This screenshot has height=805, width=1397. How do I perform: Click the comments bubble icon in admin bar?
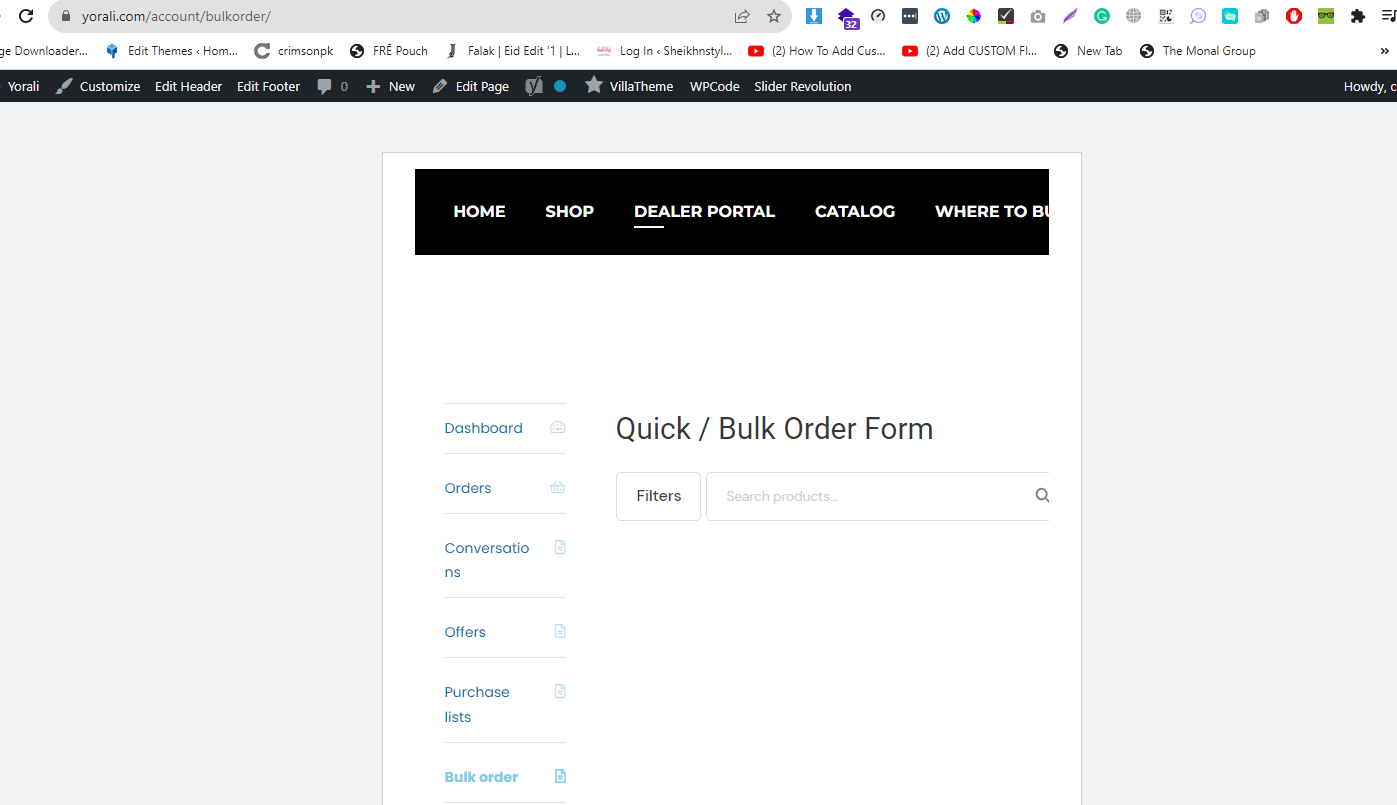point(325,86)
